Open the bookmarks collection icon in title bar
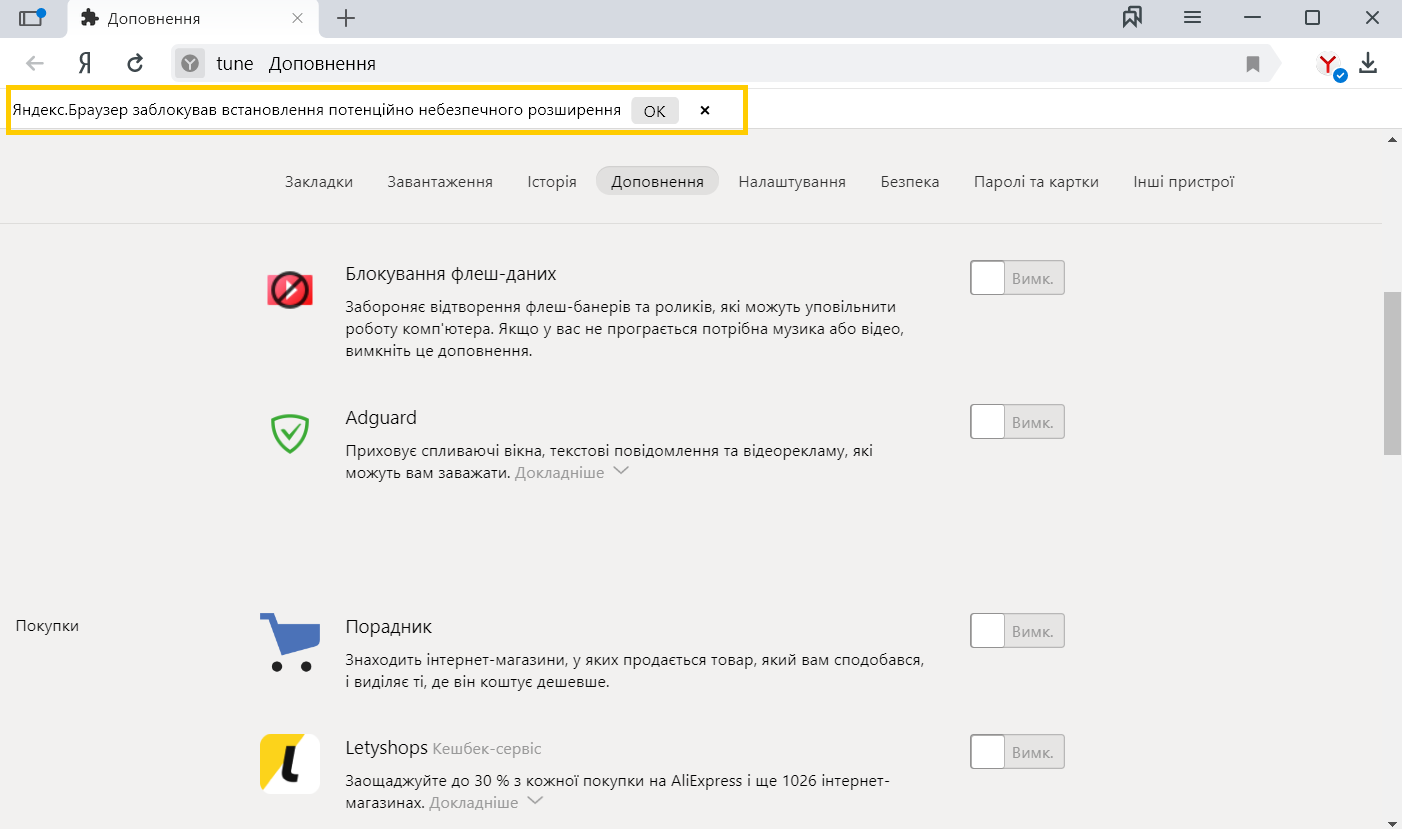 coord(1133,18)
